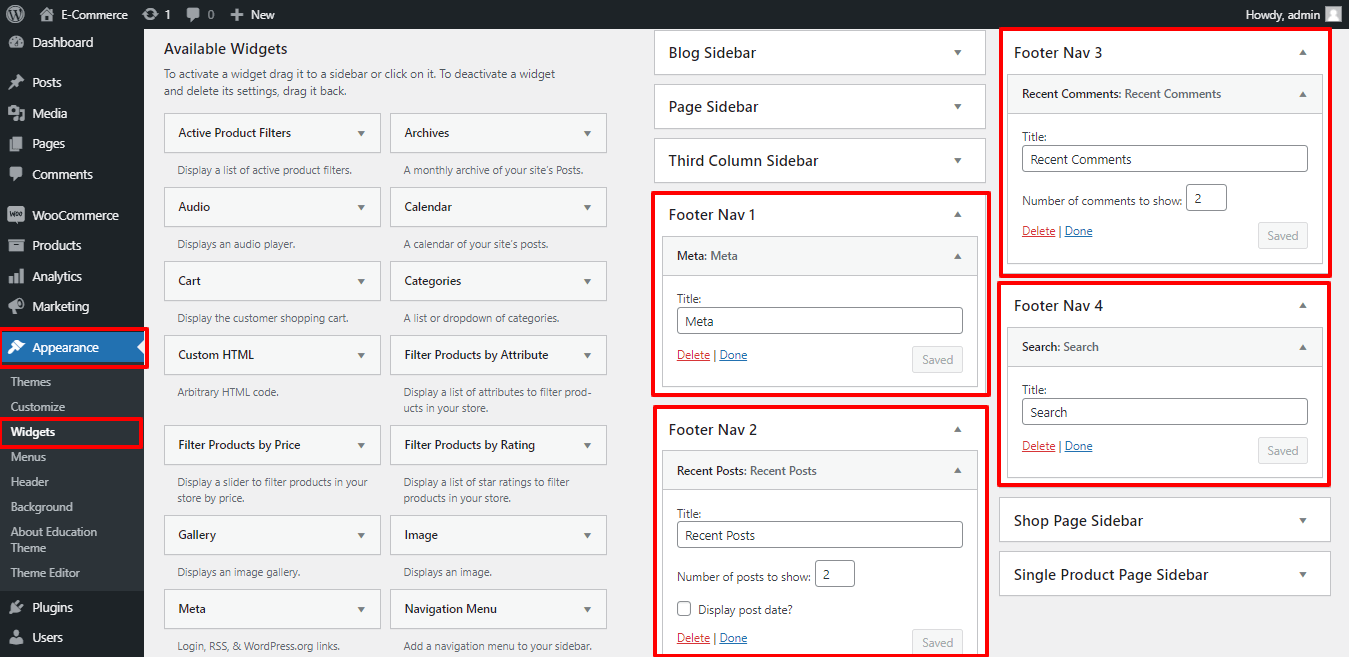This screenshot has width=1349, height=657.
Task: Collapse the Footer Nav 1 panel
Action: [x=957, y=215]
